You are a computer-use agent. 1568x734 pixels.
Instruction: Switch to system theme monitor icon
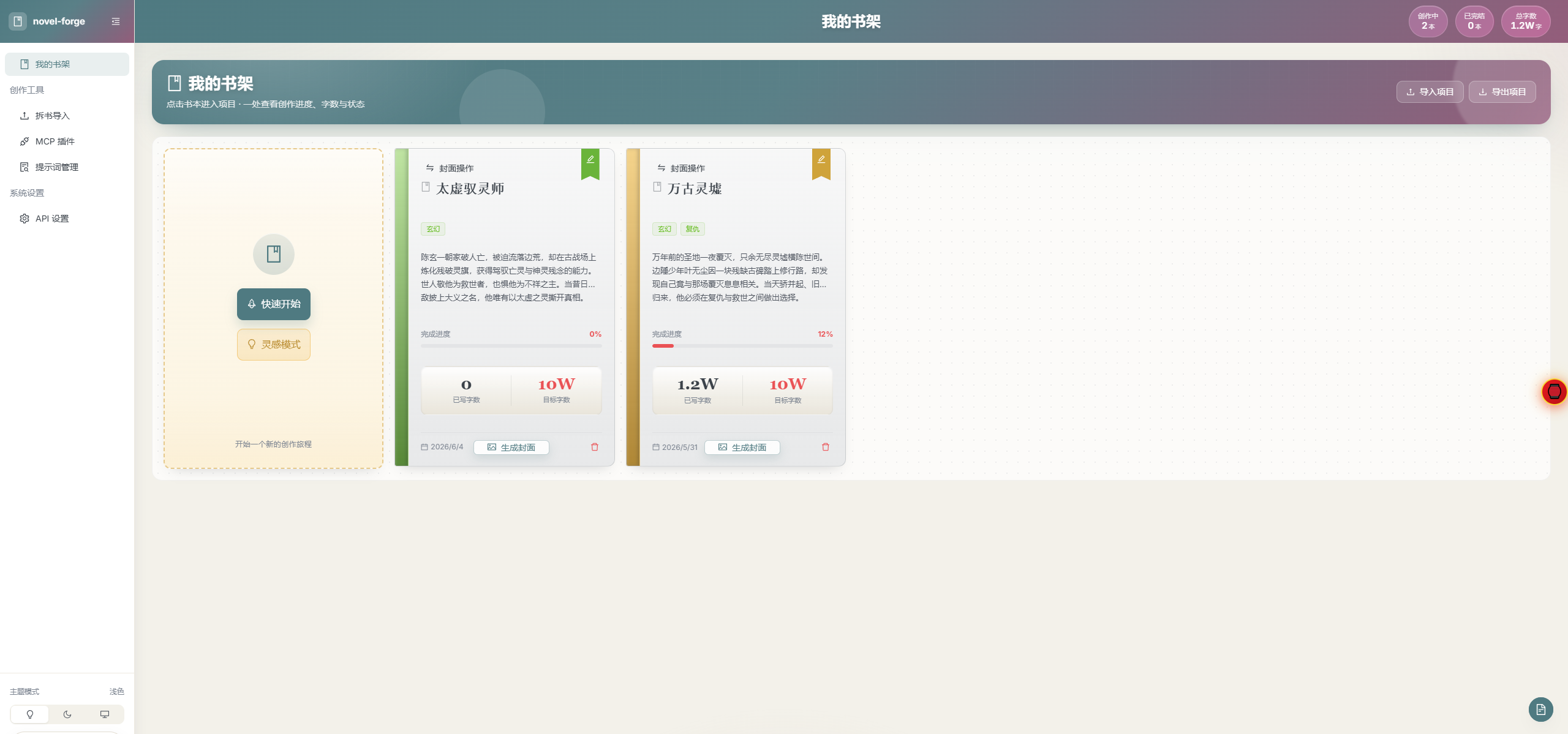click(x=105, y=714)
